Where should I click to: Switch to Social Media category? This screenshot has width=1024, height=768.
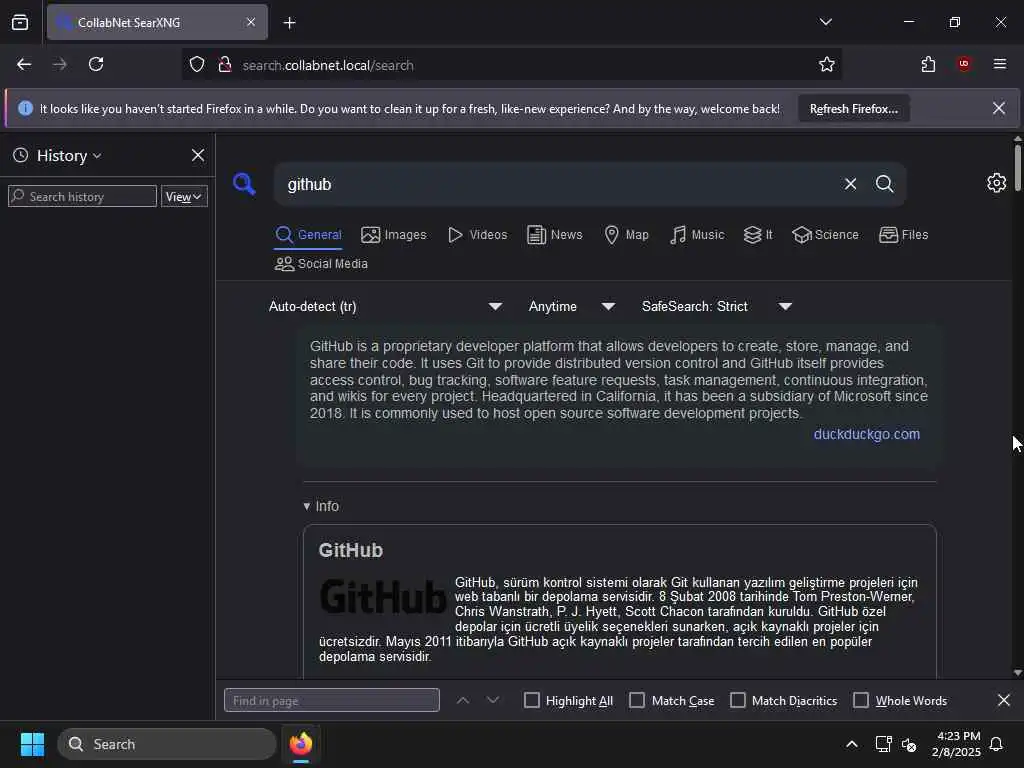tap(321, 264)
